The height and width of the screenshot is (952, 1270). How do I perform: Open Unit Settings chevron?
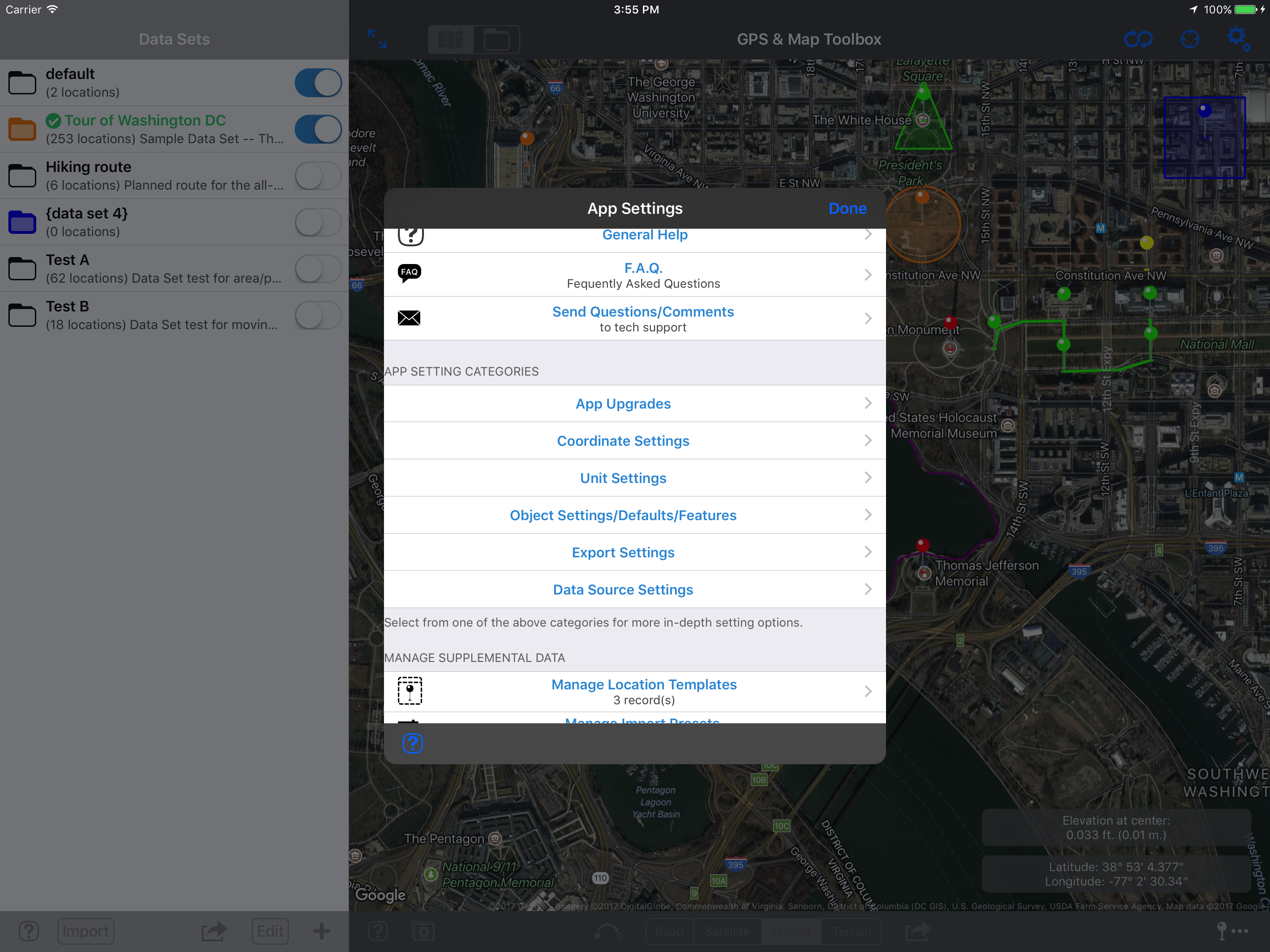click(x=868, y=478)
